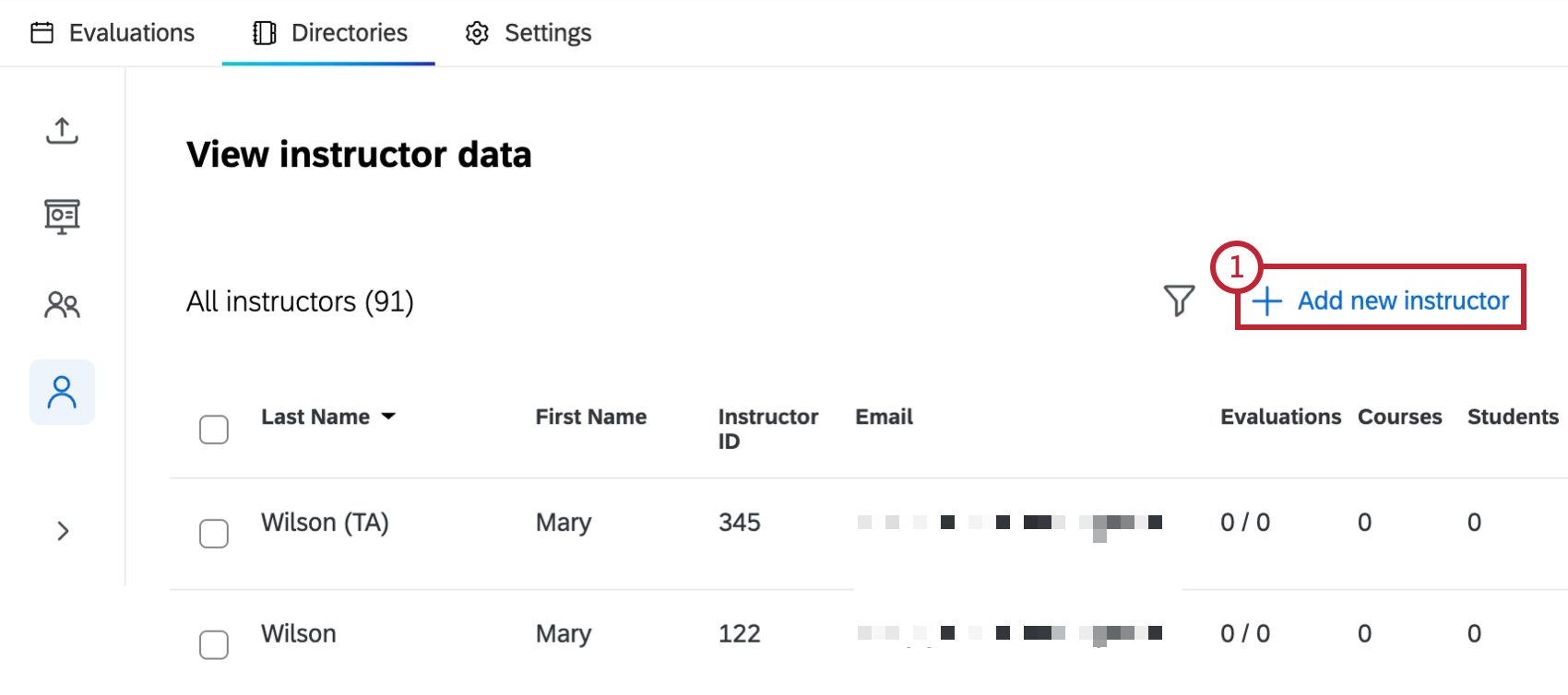Check the checkbox for the second Wilson row
Screen dimensions: 1568x695
click(213, 644)
